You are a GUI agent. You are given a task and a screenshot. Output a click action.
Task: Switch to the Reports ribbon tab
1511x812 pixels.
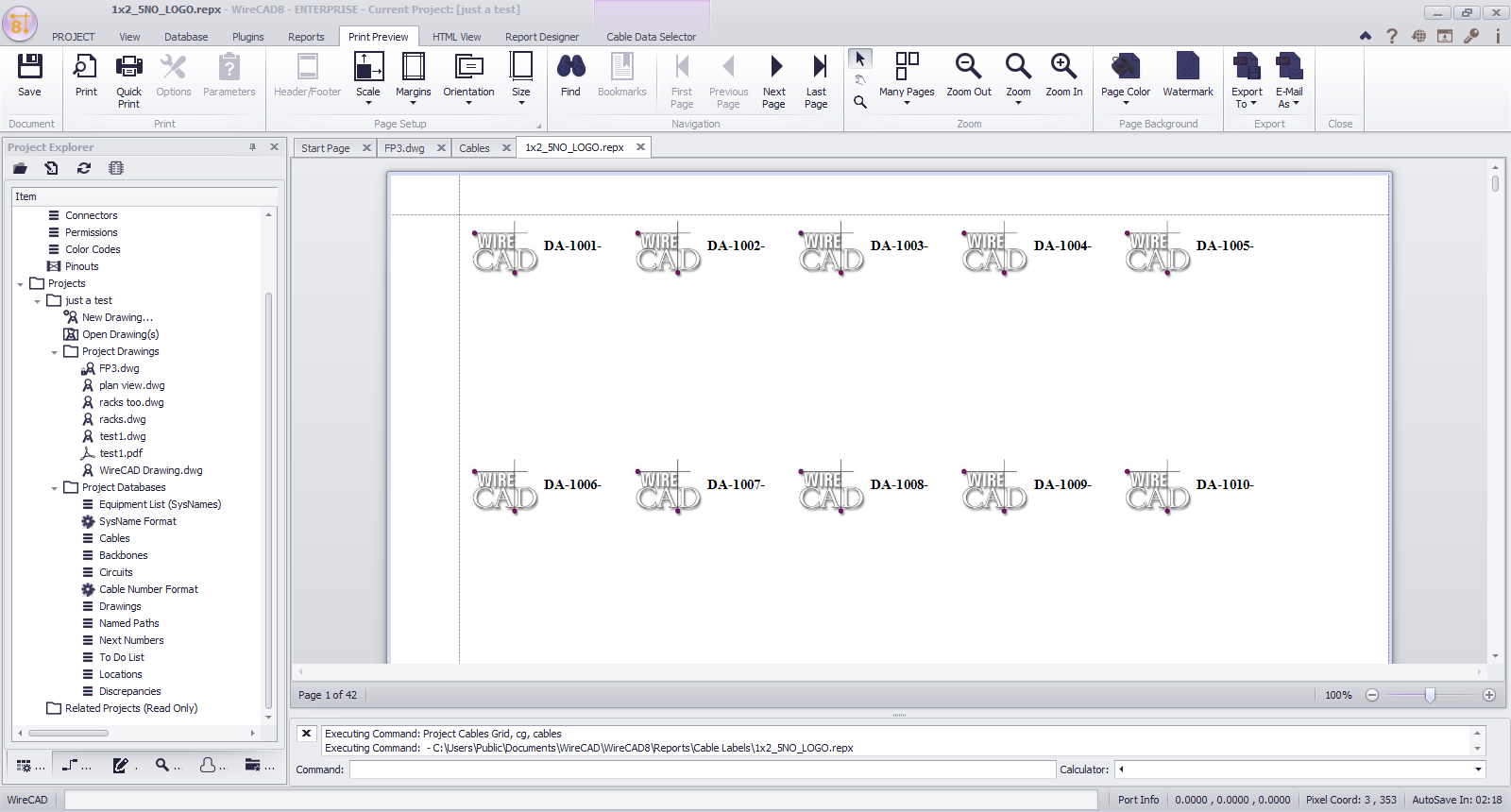[306, 37]
